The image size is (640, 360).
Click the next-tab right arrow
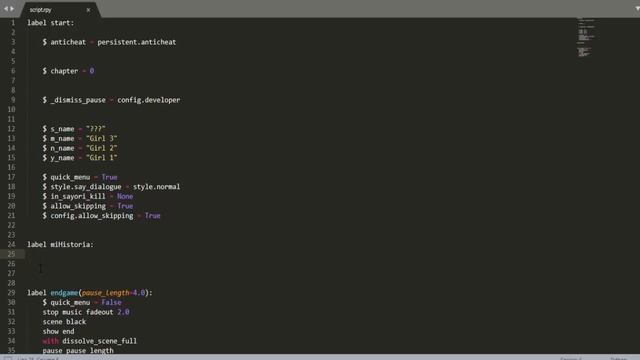pos(12,9)
